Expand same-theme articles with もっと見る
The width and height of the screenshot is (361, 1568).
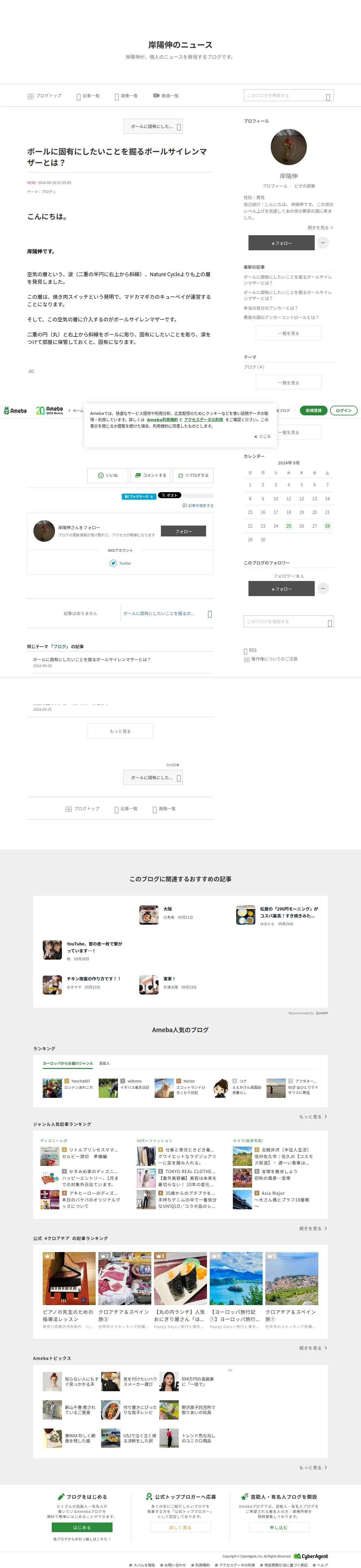tap(120, 731)
